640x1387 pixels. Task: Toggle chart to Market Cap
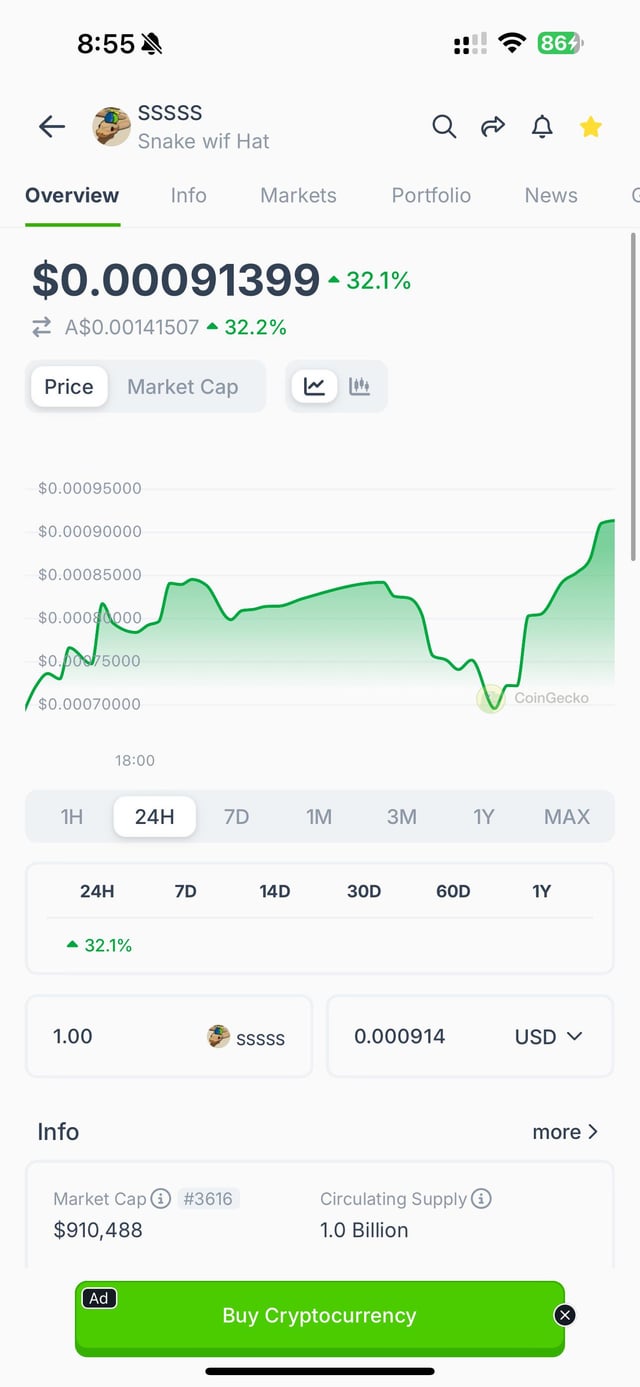click(x=182, y=387)
